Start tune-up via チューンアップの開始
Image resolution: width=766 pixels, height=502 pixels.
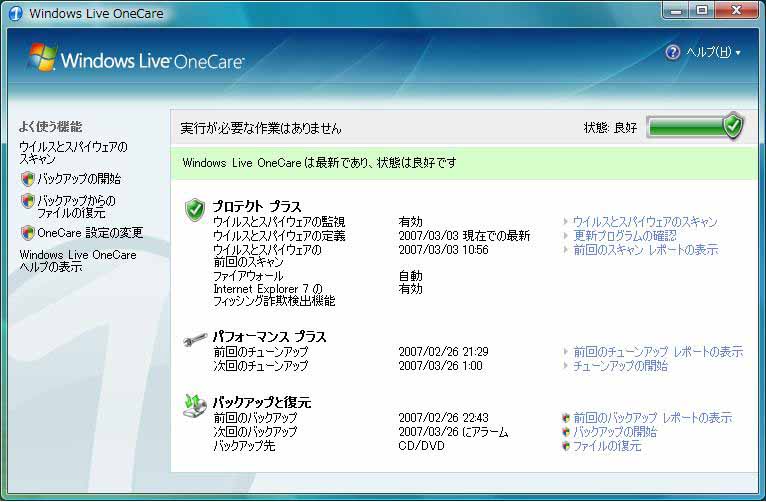620,366
